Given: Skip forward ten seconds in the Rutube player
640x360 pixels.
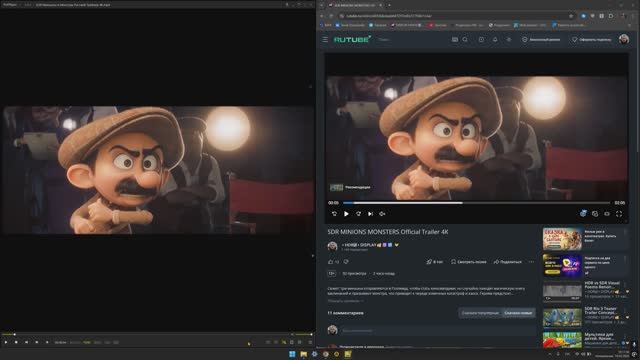Looking at the screenshot, I should [358, 213].
